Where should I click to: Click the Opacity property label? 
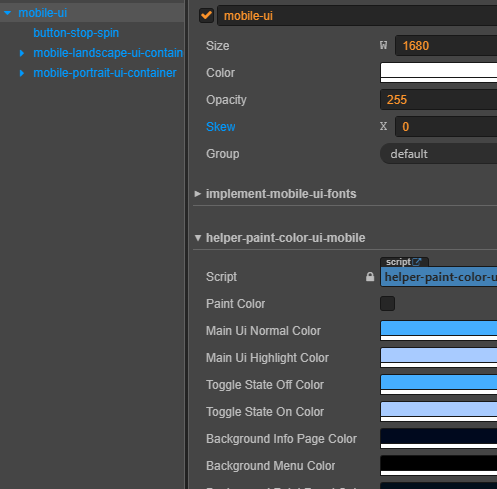click(226, 100)
